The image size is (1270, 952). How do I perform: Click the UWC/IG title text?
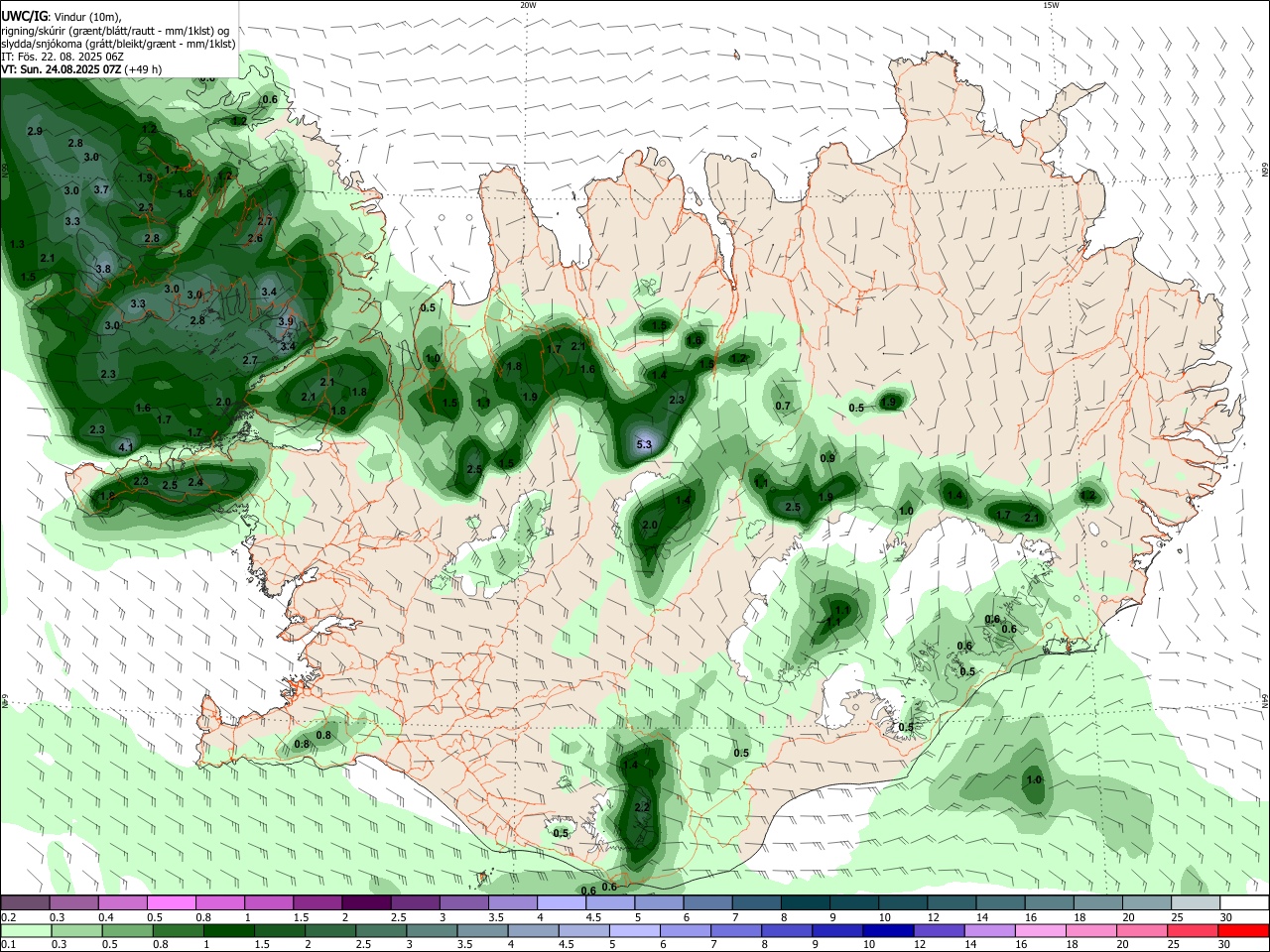(24, 16)
